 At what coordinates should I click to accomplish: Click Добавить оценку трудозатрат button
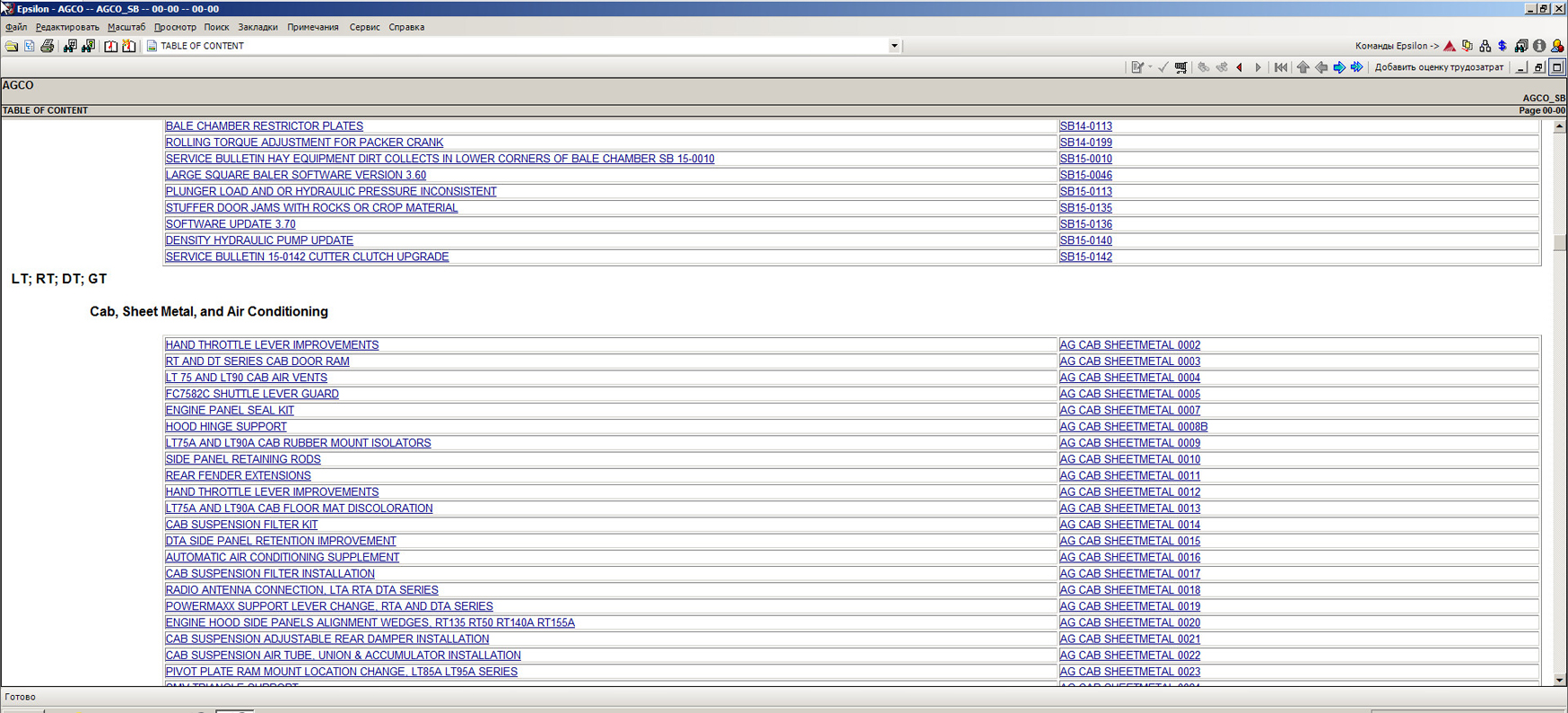(x=1438, y=67)
